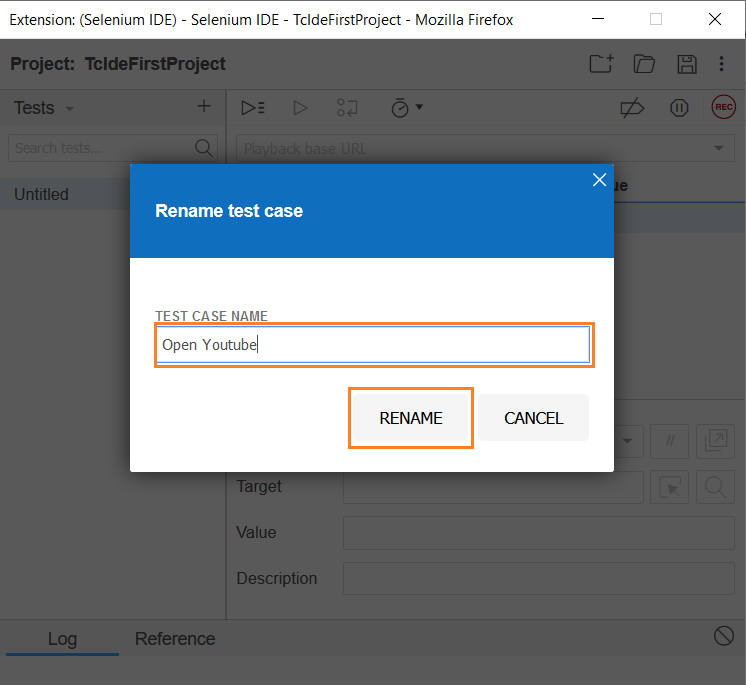The image size is (746, 685).
Task: Open test execution speed control
Action: pos(406,108)
